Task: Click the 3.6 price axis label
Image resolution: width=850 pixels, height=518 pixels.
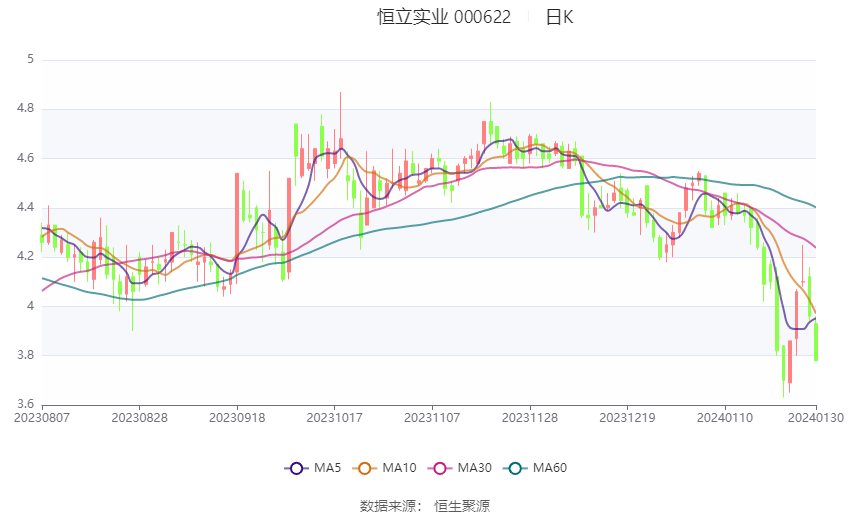Action: [x=25, y=404]
